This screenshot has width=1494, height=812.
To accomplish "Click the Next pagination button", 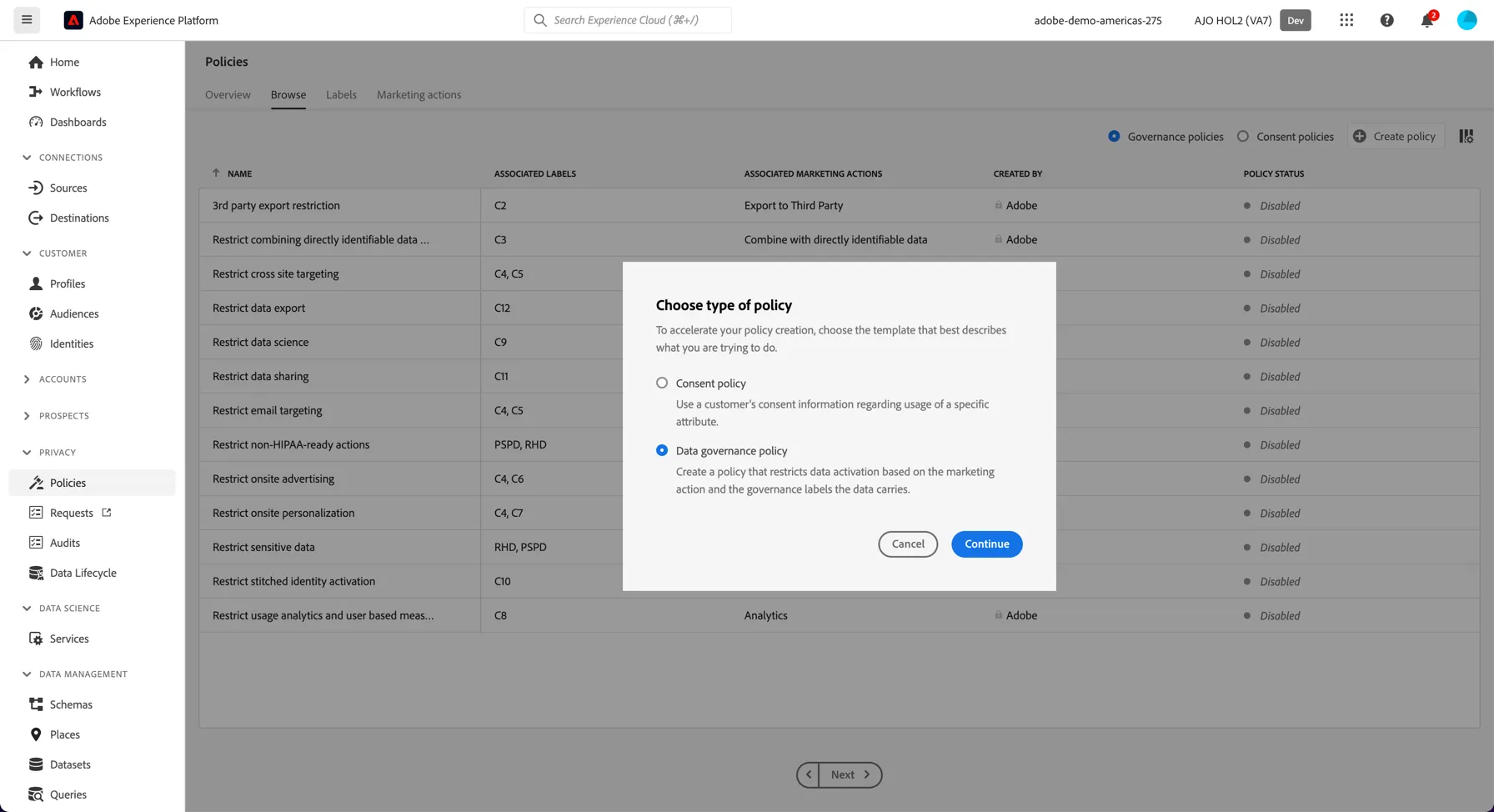I will 850,775.
